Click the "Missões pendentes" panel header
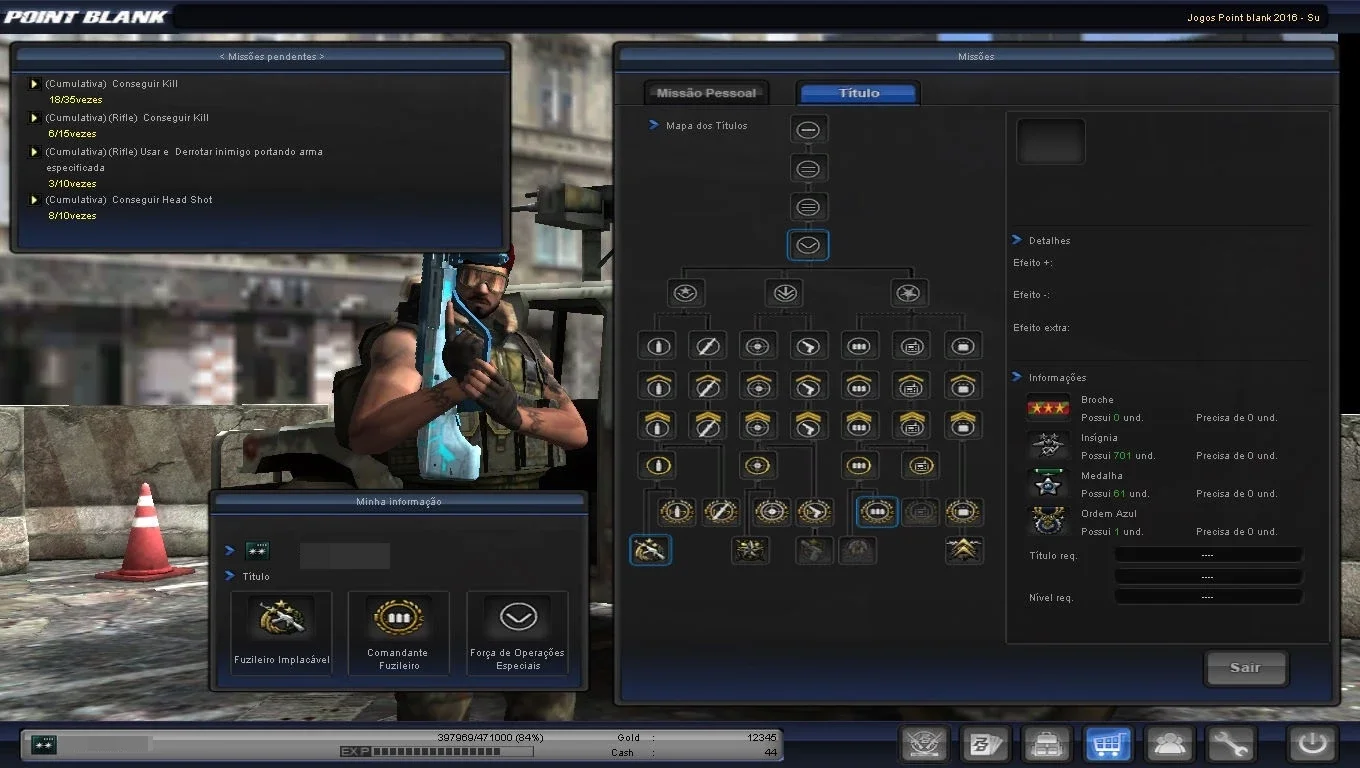Screen dimensions: 1360x768 pos(271,57)
